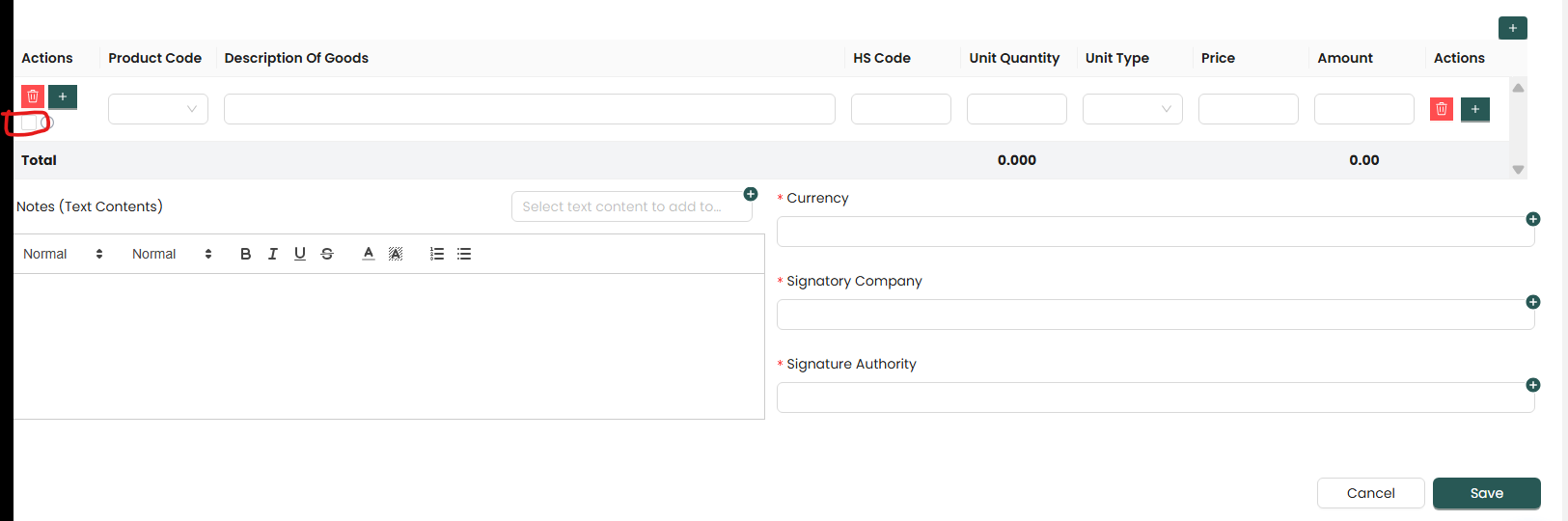The image size is (1568, 521).
Task: Toggle underline formatting in notes editor
Action: 300,254
